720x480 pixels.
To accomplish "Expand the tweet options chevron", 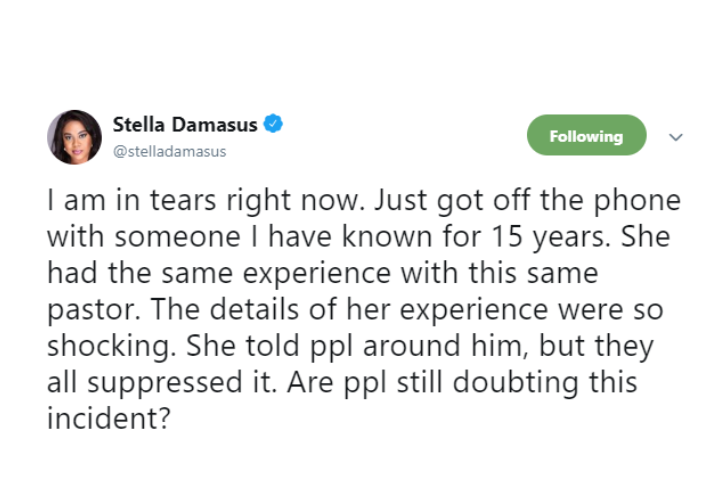I will 675,137.
